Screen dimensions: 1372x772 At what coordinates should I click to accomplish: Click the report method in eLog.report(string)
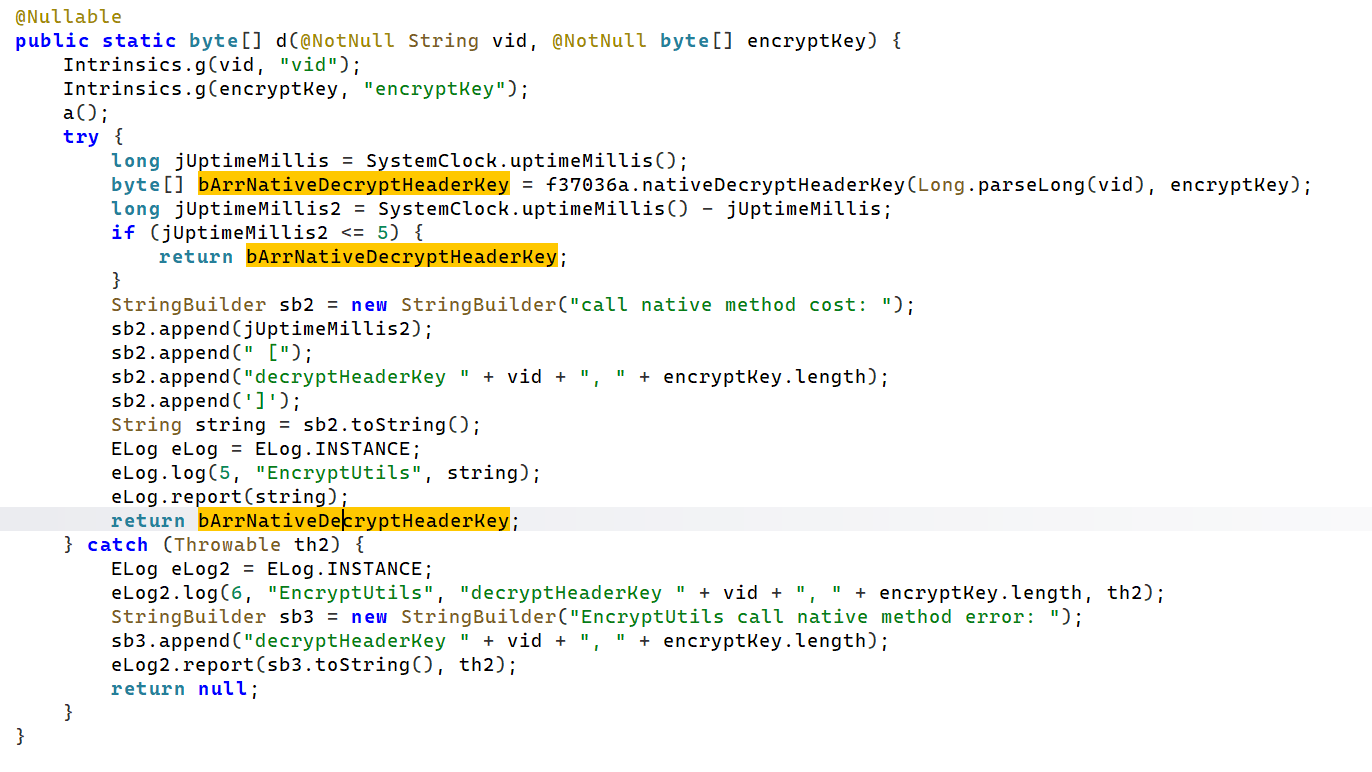pyautogui.click(x=213, y=497)
